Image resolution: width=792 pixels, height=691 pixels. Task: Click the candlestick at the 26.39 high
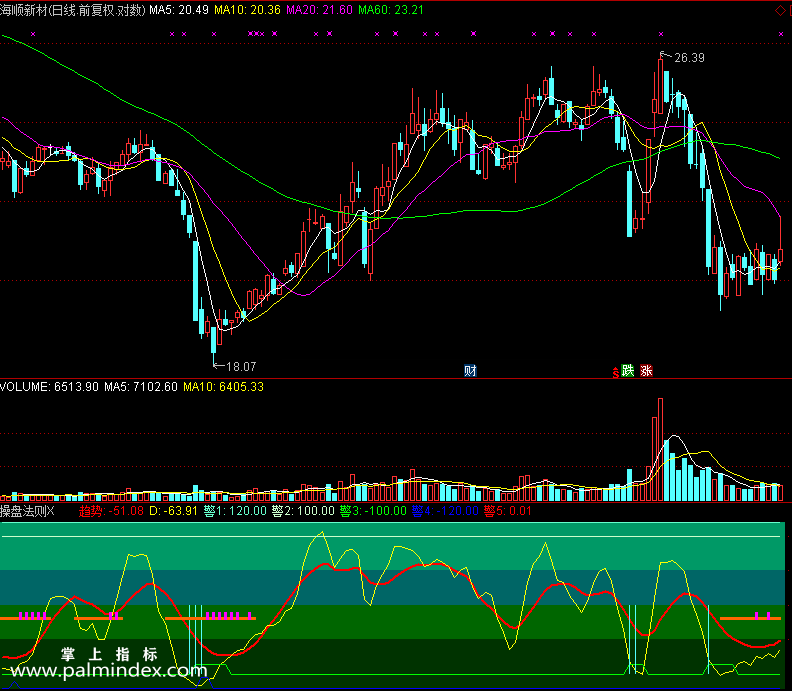point(660,83)
